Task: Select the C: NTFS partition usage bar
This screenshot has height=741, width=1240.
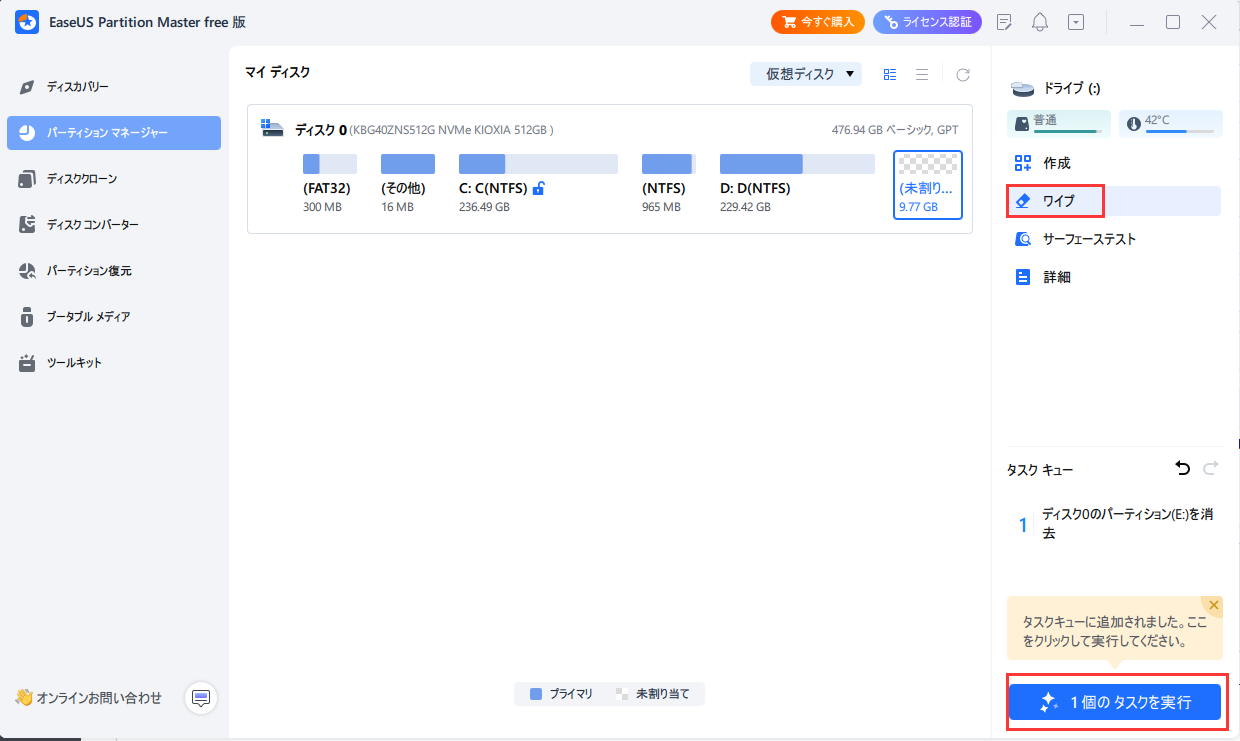Action: (x=538, y=164)
